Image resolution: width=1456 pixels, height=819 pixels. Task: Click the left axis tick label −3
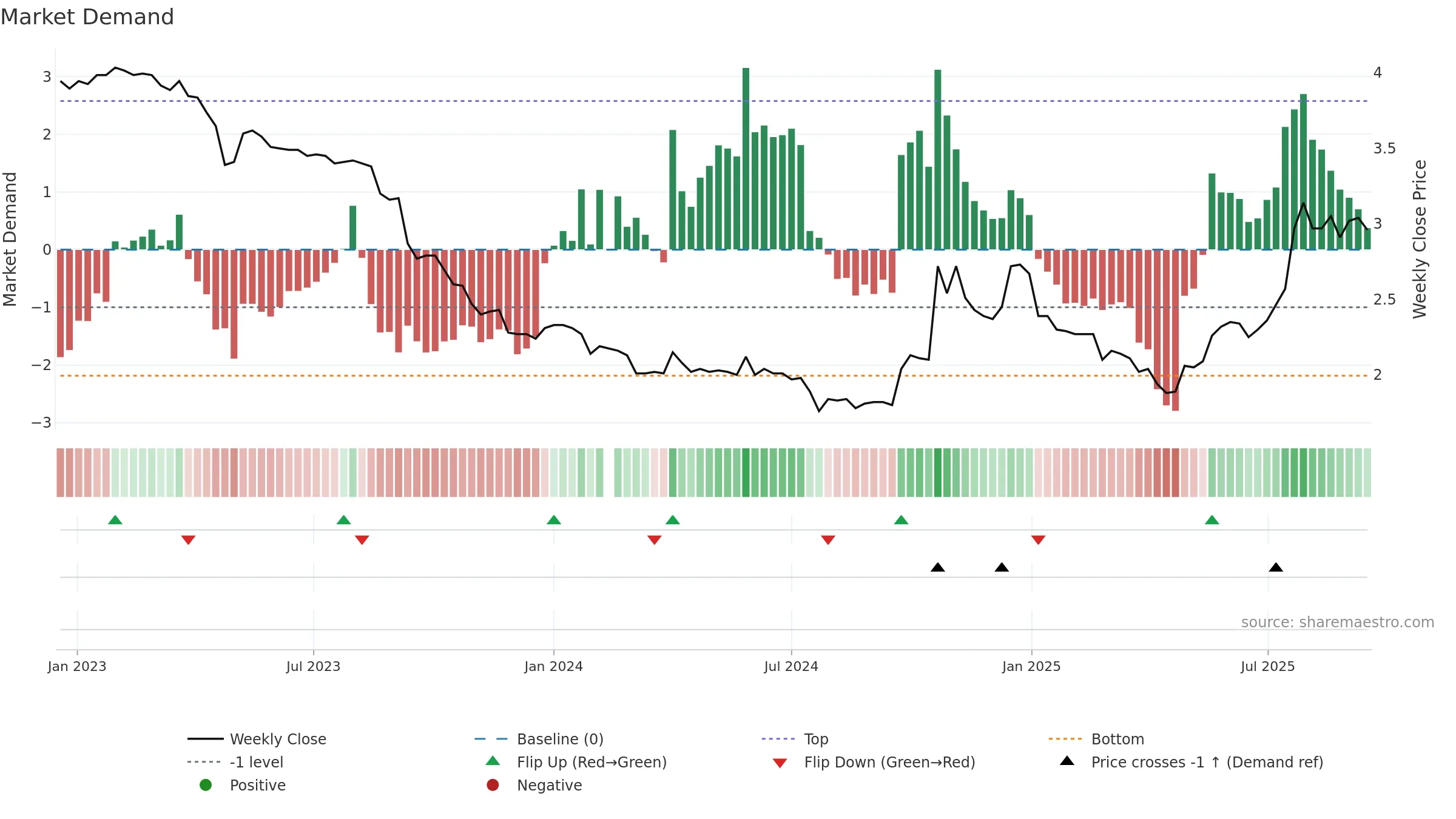(41, 423)
